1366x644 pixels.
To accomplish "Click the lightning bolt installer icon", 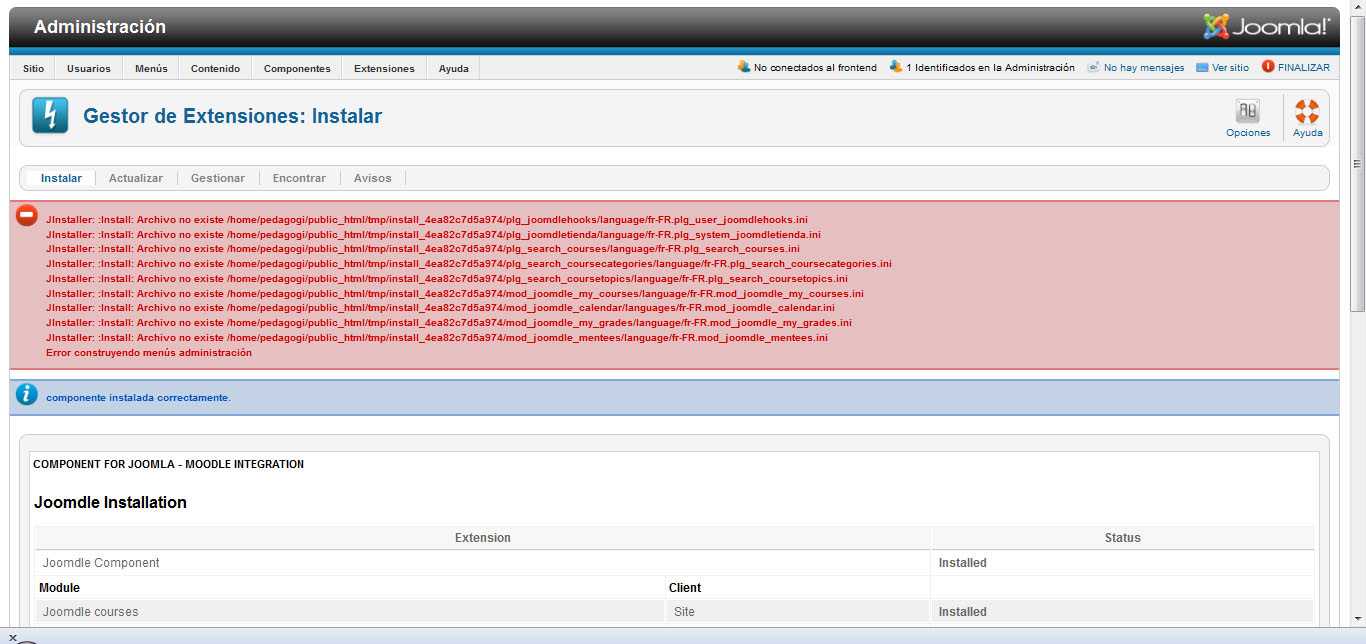I will 50,116.
